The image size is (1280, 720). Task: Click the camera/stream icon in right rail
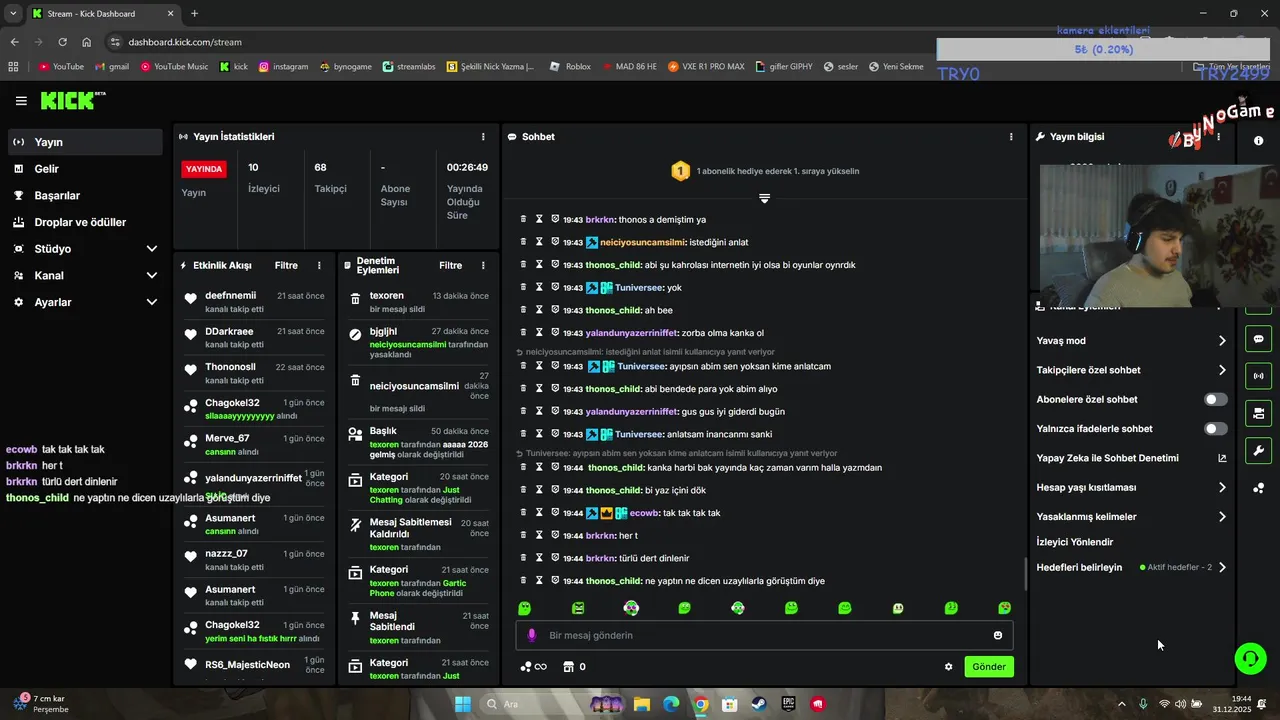[1258, 413]
